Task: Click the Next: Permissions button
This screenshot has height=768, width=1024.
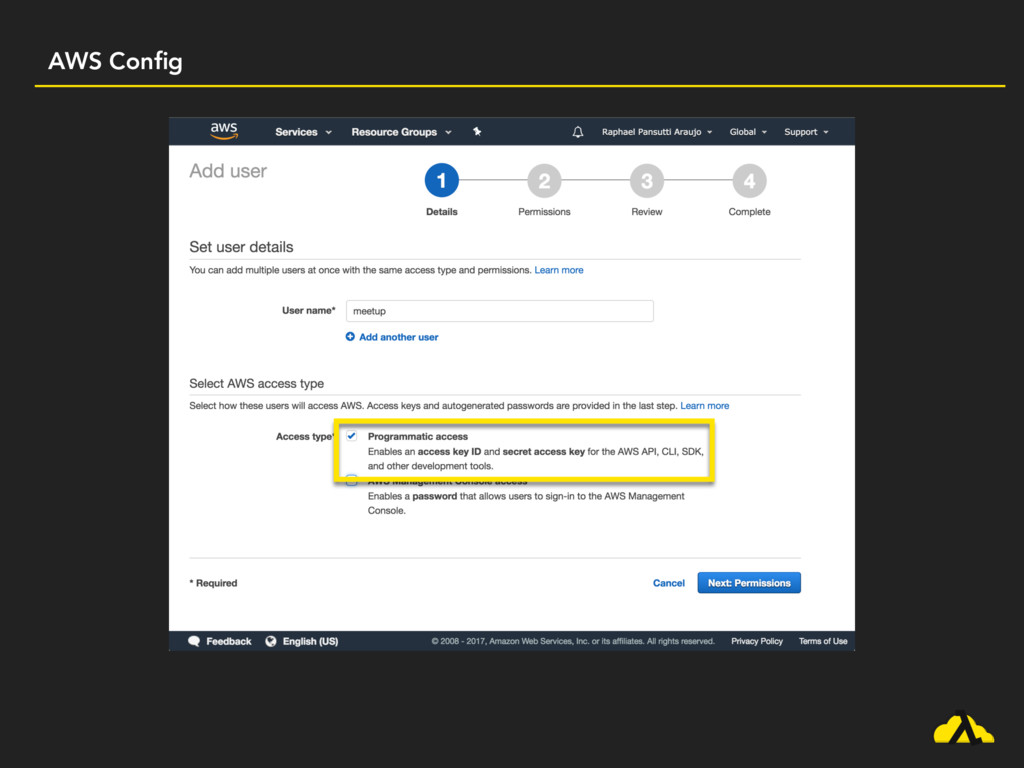Action: click(x=749, y=583)
